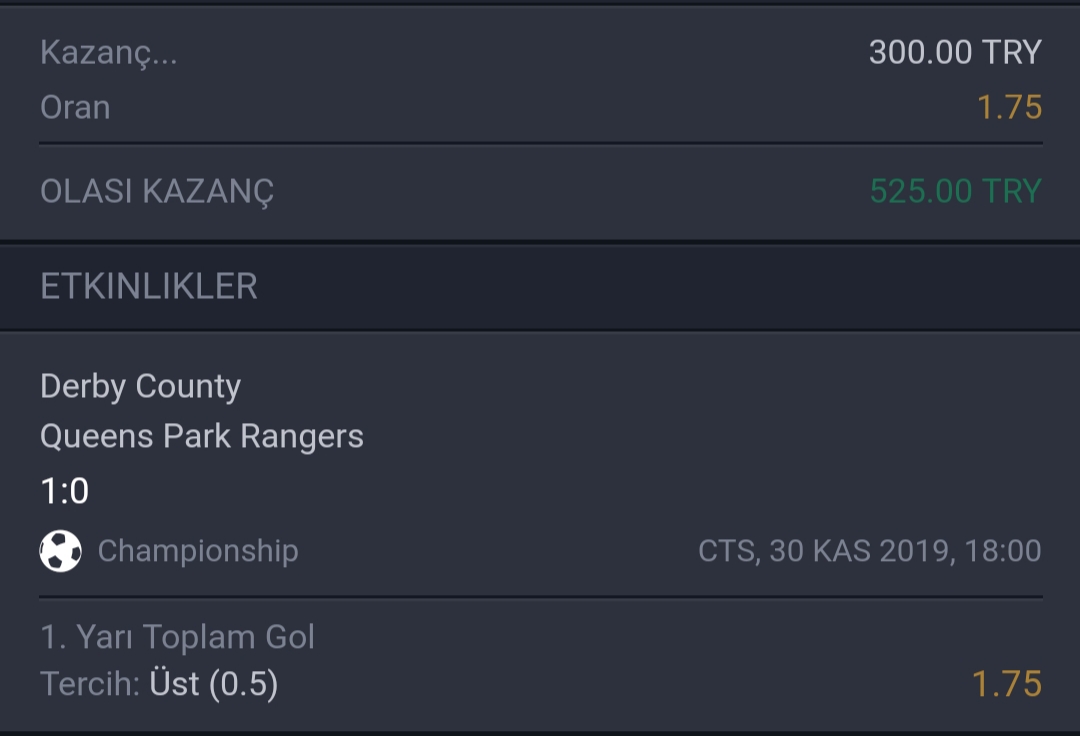Click the divider line above OLASI KAZANÇ
The width and height of the screenshot is (1080, 736).
(541, 144)
